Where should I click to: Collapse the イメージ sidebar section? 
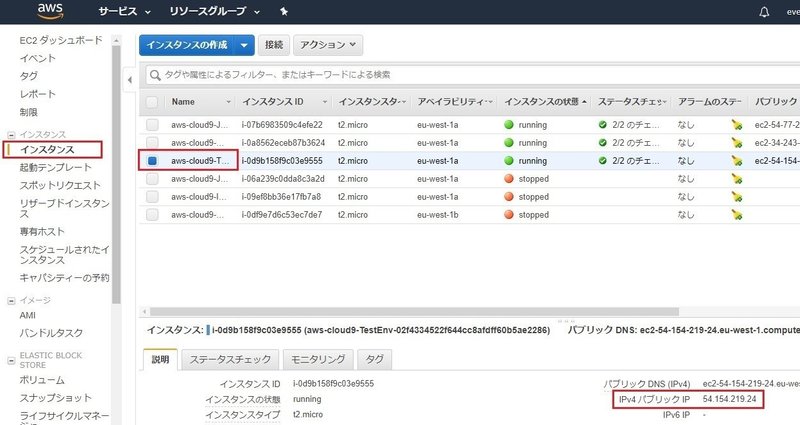(11, 301)
